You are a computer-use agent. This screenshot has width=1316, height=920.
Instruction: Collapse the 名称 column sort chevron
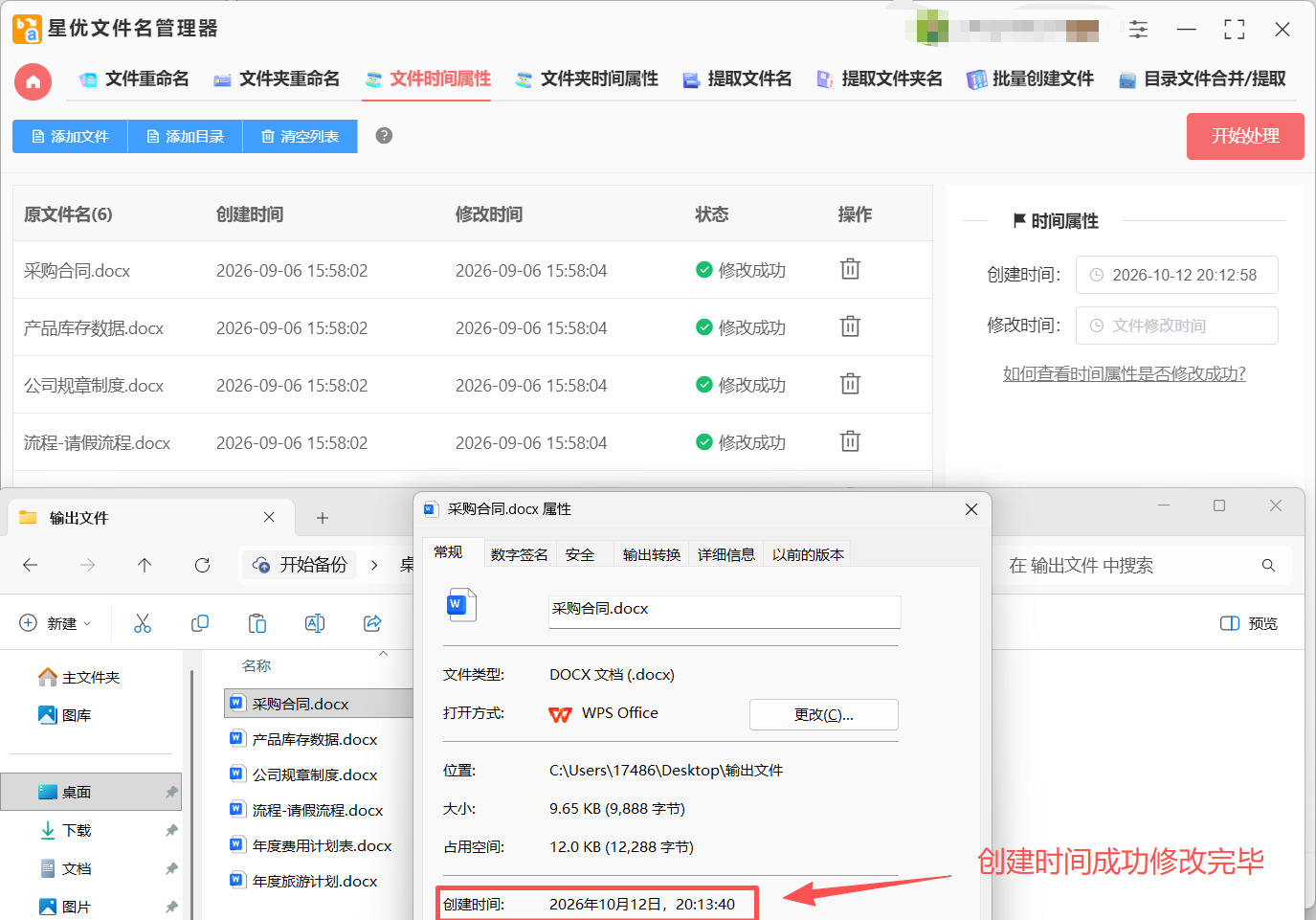click(383, 654)
